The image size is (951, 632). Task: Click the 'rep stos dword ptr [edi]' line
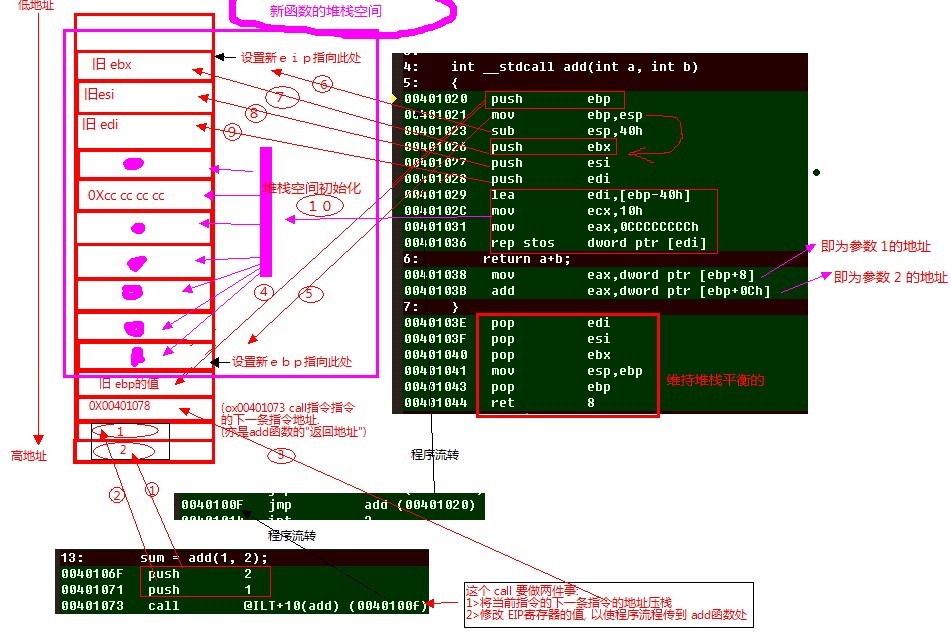point(599,243)
